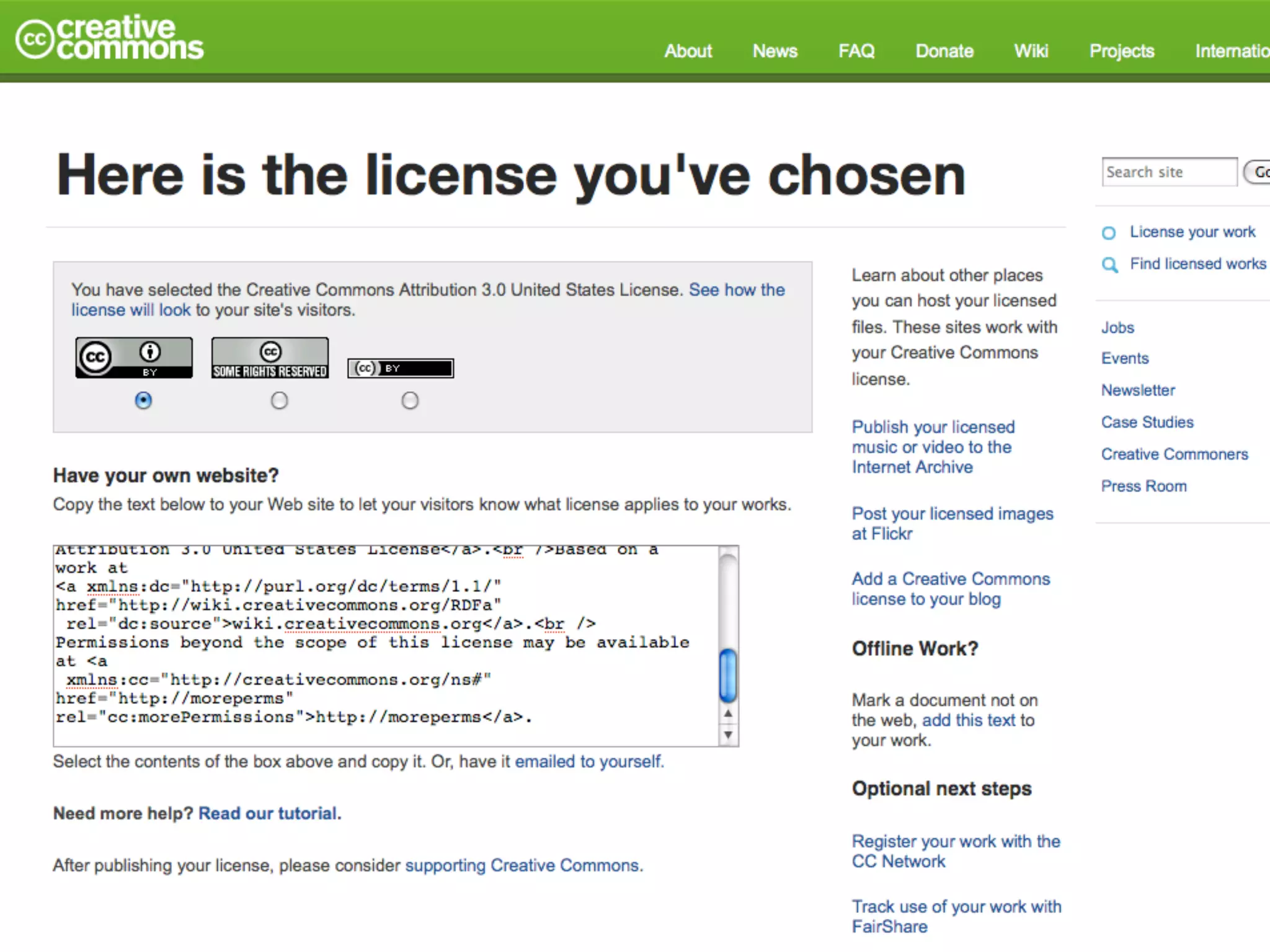Click the large CC BY badge image
This screenshot has width=1270, height=952.
[134, 358]
